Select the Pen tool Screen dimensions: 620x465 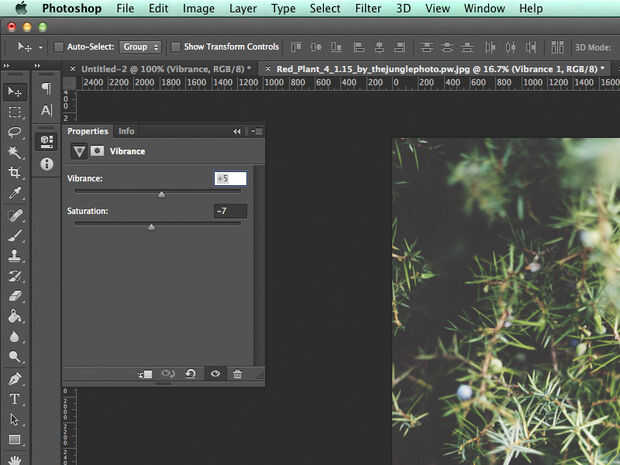15,379
